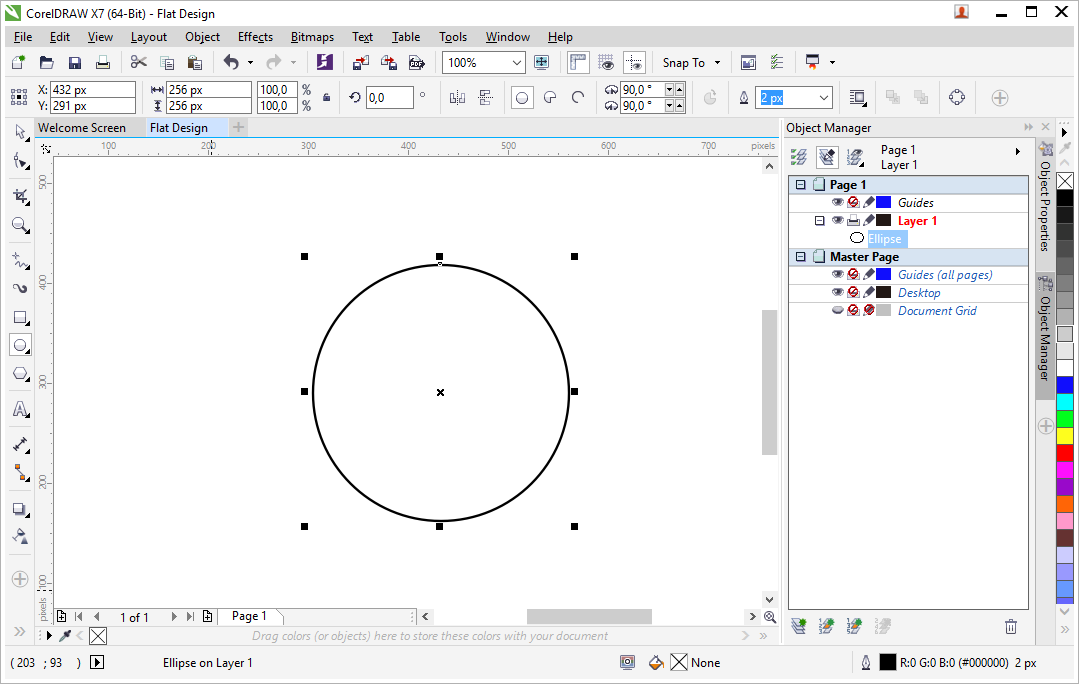Click the New Layer button in Object Manager
Viewport: 1079px width, 684px height.
pos(798,625)
